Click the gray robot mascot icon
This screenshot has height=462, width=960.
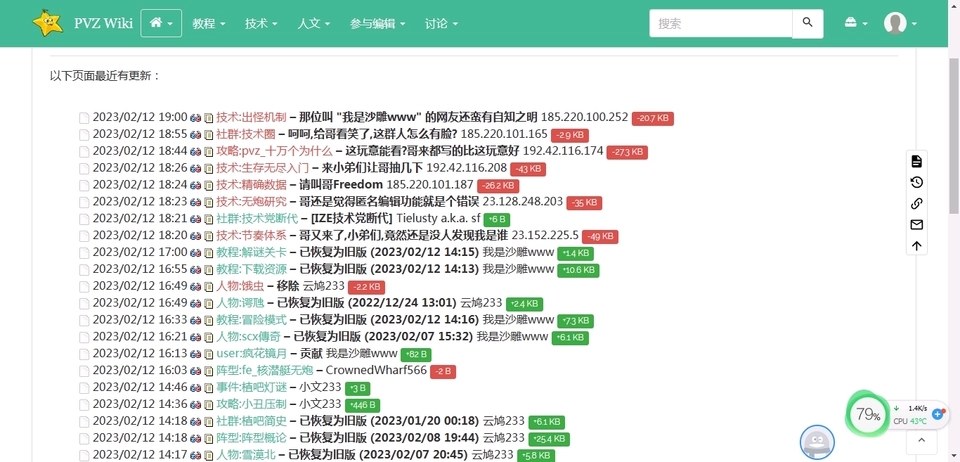(817, 441)
